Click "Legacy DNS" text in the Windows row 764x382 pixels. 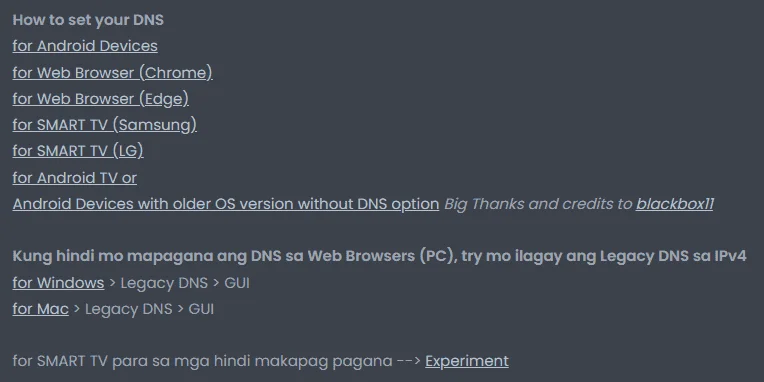164,283
